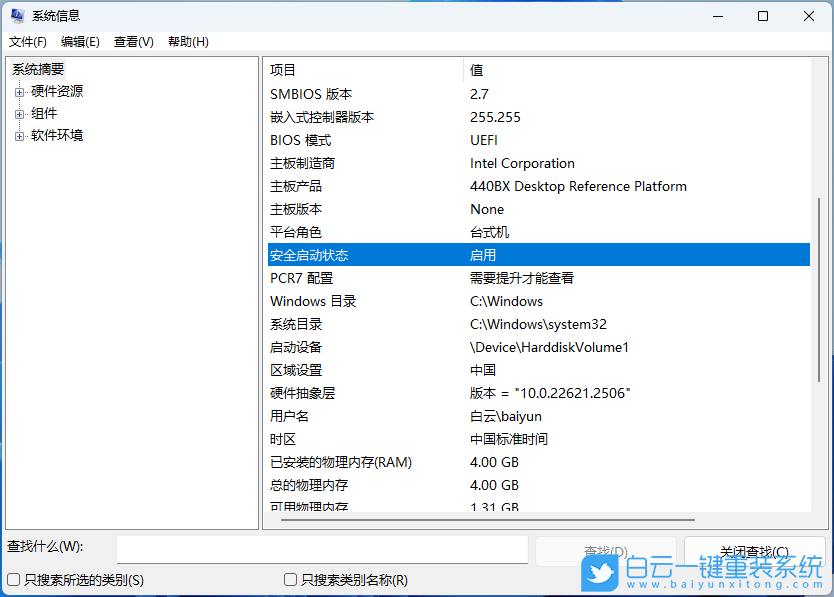The width and height of the screenshot is (834, 597).
Task: Click inside the 查找什么 search field
Action: point(322,549)
